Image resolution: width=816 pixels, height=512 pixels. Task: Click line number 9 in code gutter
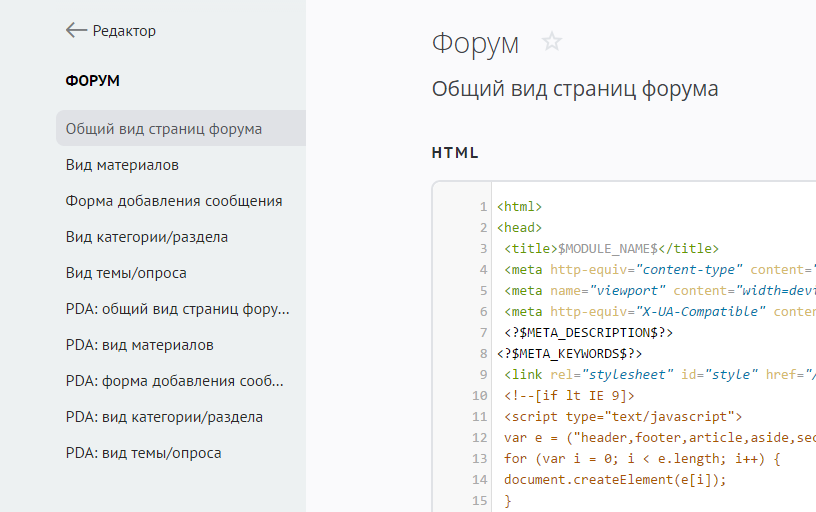pyautogui.click(x=483, y=374)
